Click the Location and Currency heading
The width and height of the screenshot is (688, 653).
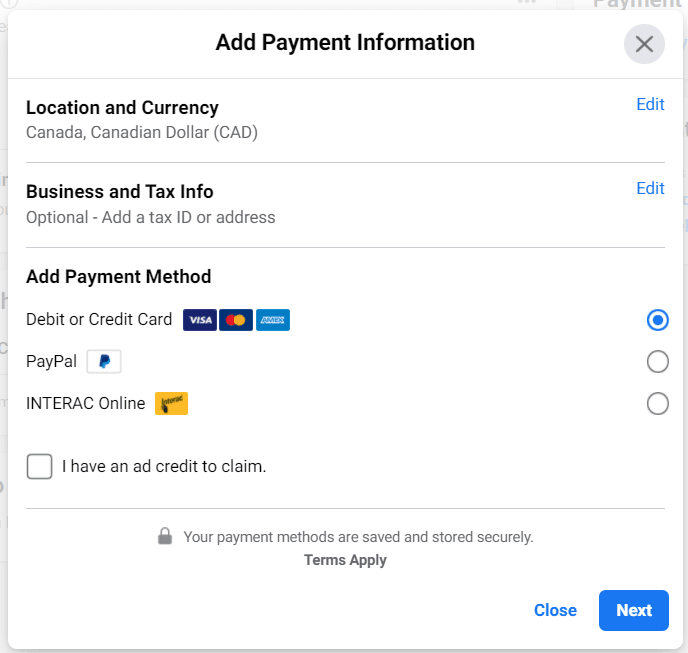[122, 108]
